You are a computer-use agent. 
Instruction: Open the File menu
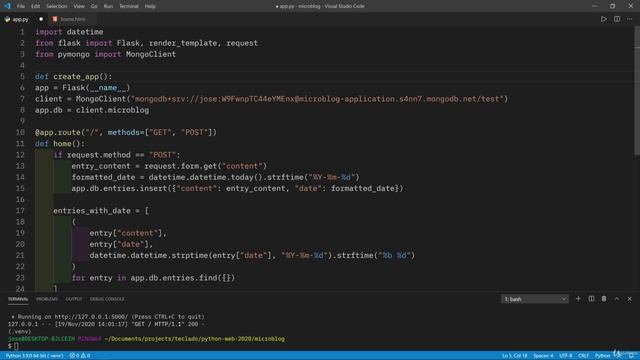(21, 6)
